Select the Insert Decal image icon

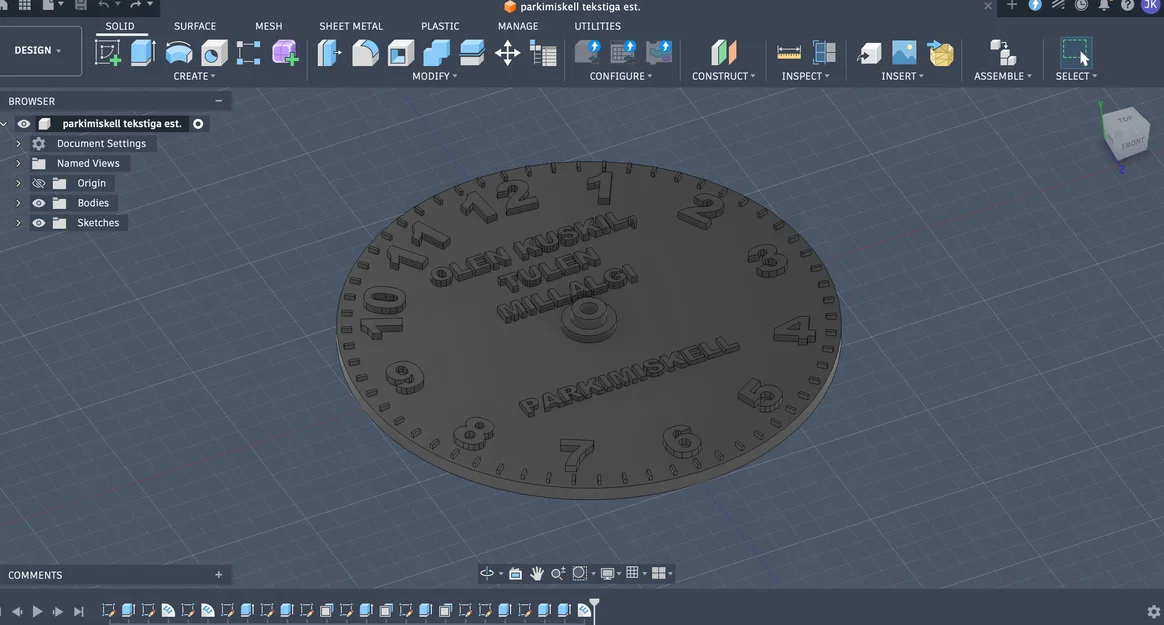tap(903, 53)
